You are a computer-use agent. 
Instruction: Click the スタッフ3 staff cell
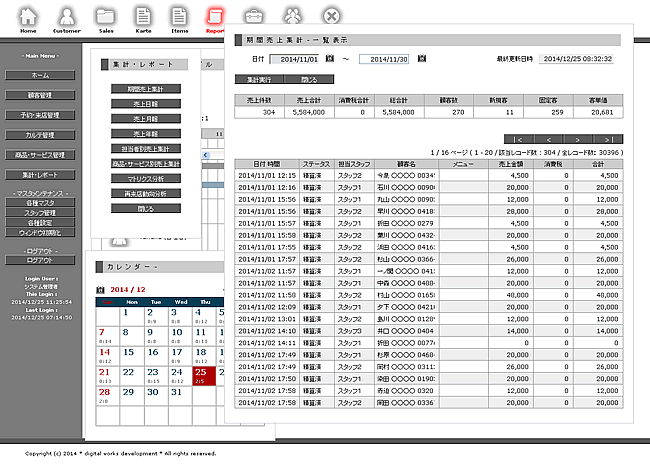[x=354, y=331]
